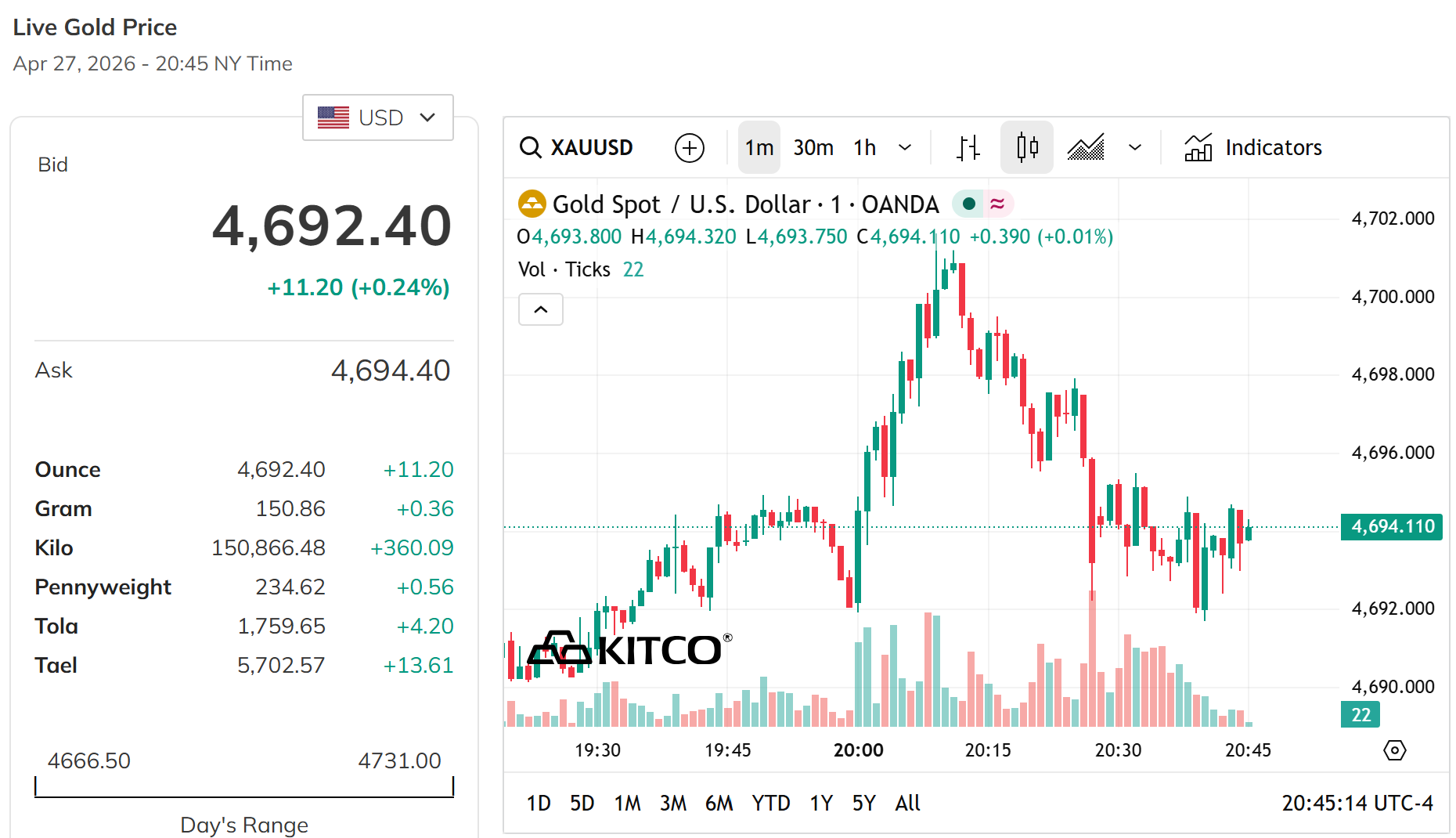The height and width of the screenshot is (838, 1456).
Task: Click the 20:45:14 UTC-4 timezone button
Action: click(x=1357, y=804)
